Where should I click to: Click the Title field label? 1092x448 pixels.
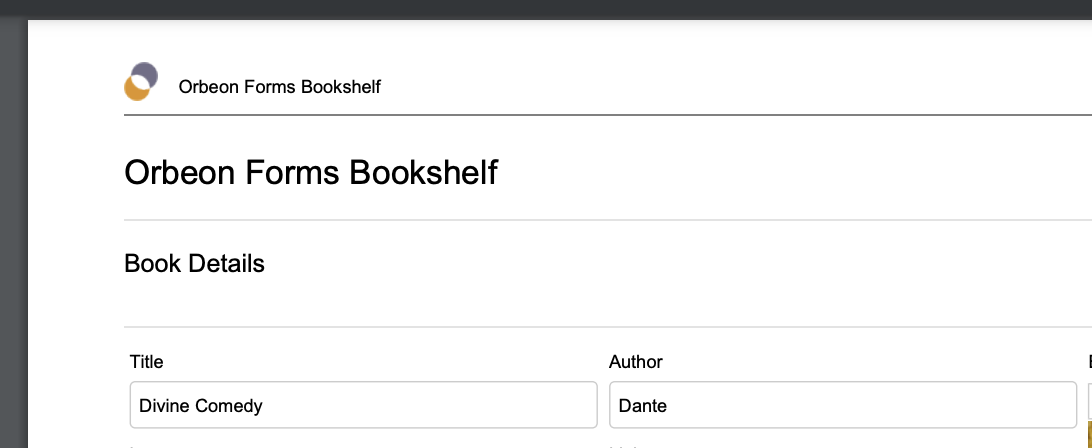click(x=146, y=362)
